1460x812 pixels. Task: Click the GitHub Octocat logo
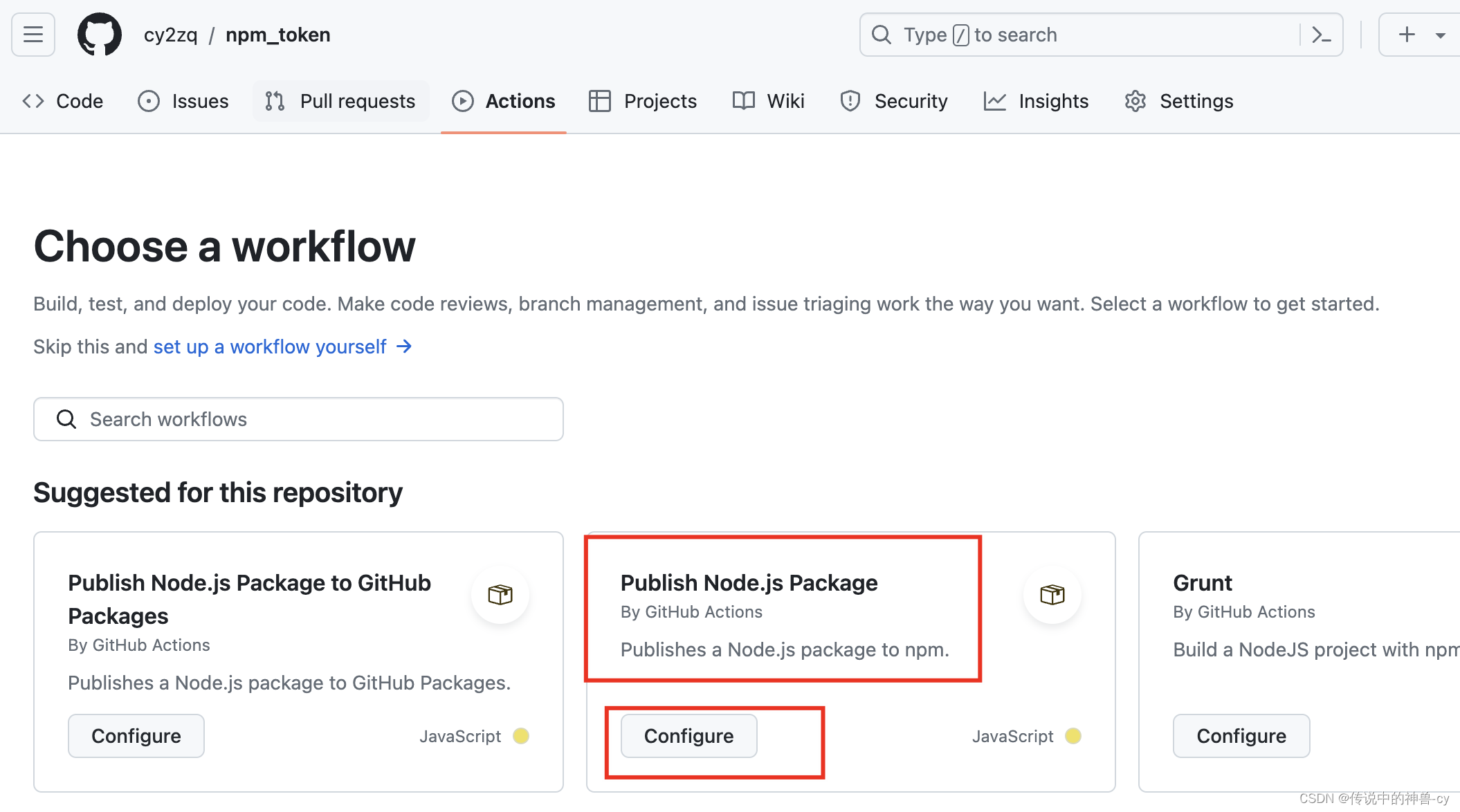[x=100, y=35]
